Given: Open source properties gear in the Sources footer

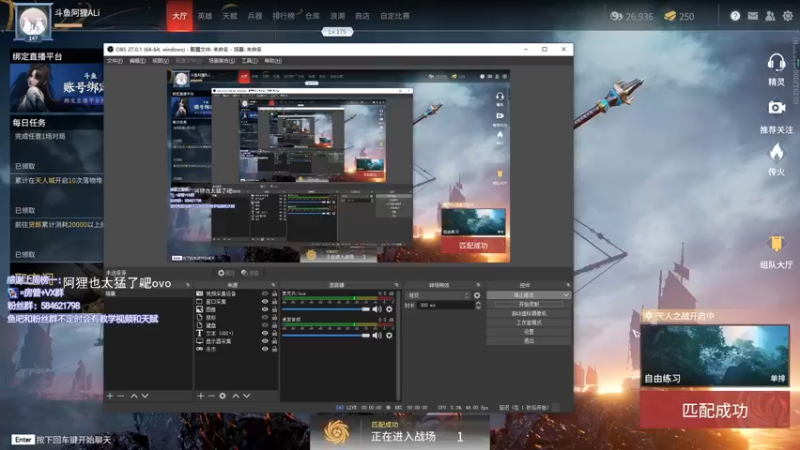Looking at the screenshot, I should pos(222,396).
